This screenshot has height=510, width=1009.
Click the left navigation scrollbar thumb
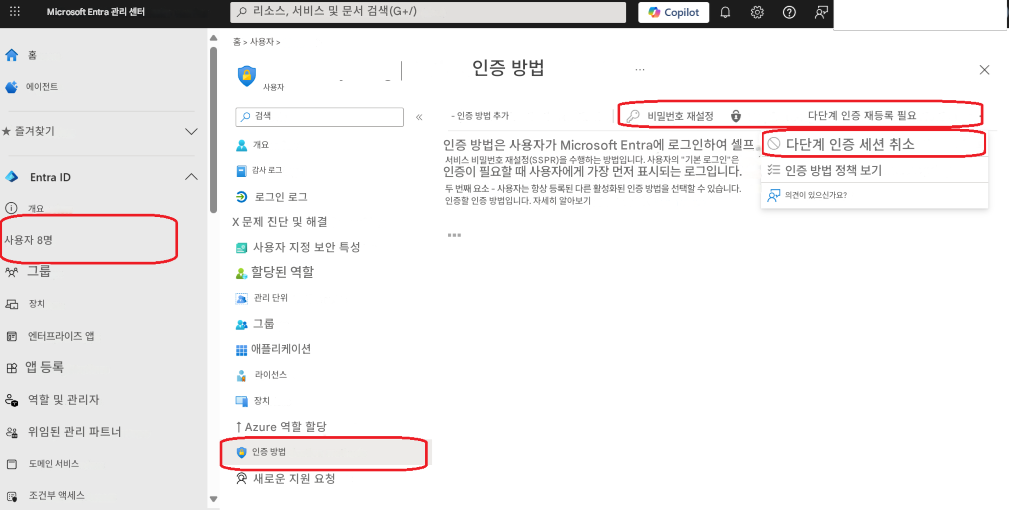click(214, 129)
